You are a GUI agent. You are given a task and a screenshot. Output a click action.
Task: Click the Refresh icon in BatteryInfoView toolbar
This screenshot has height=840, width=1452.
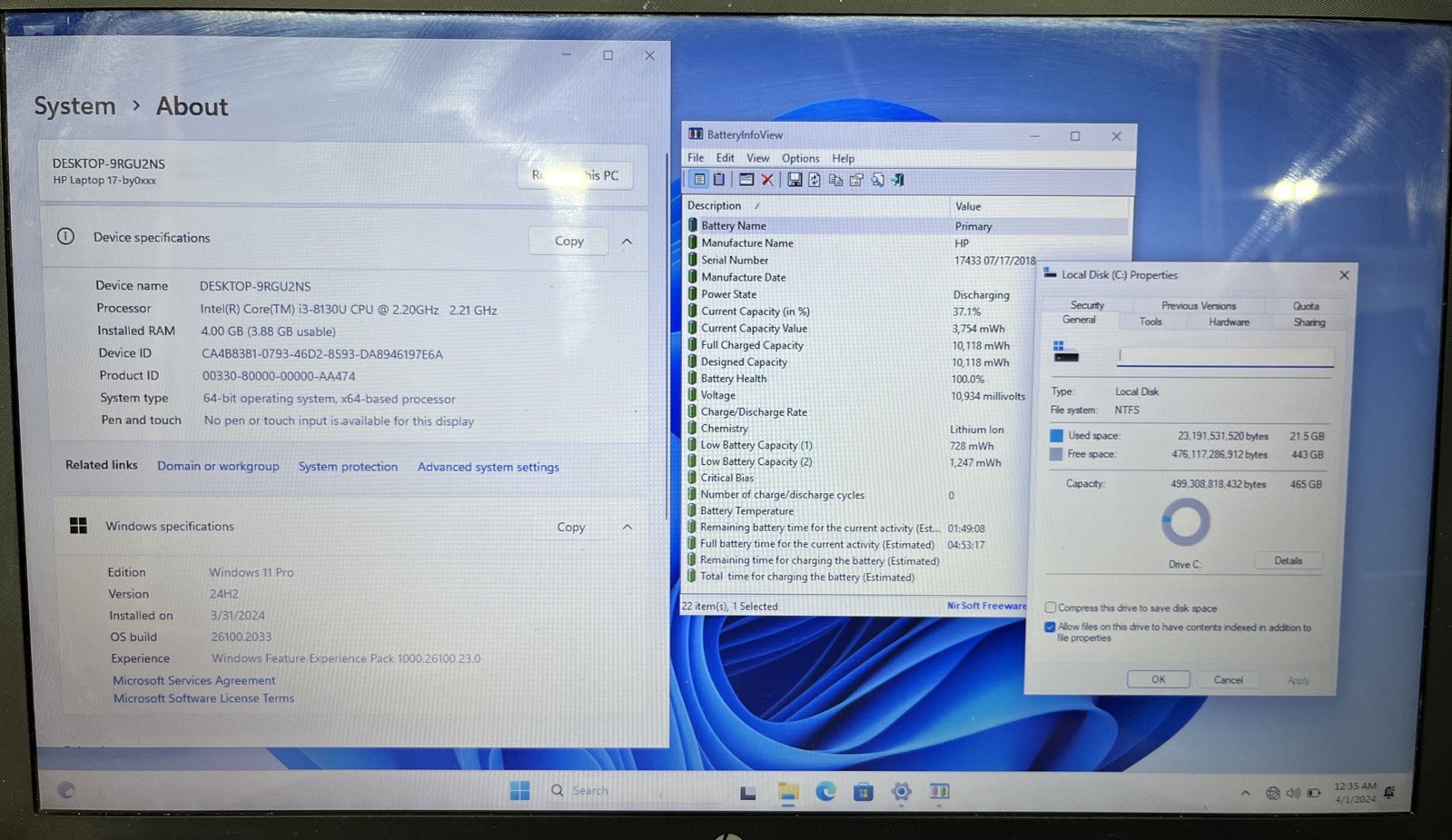(815, 180)
